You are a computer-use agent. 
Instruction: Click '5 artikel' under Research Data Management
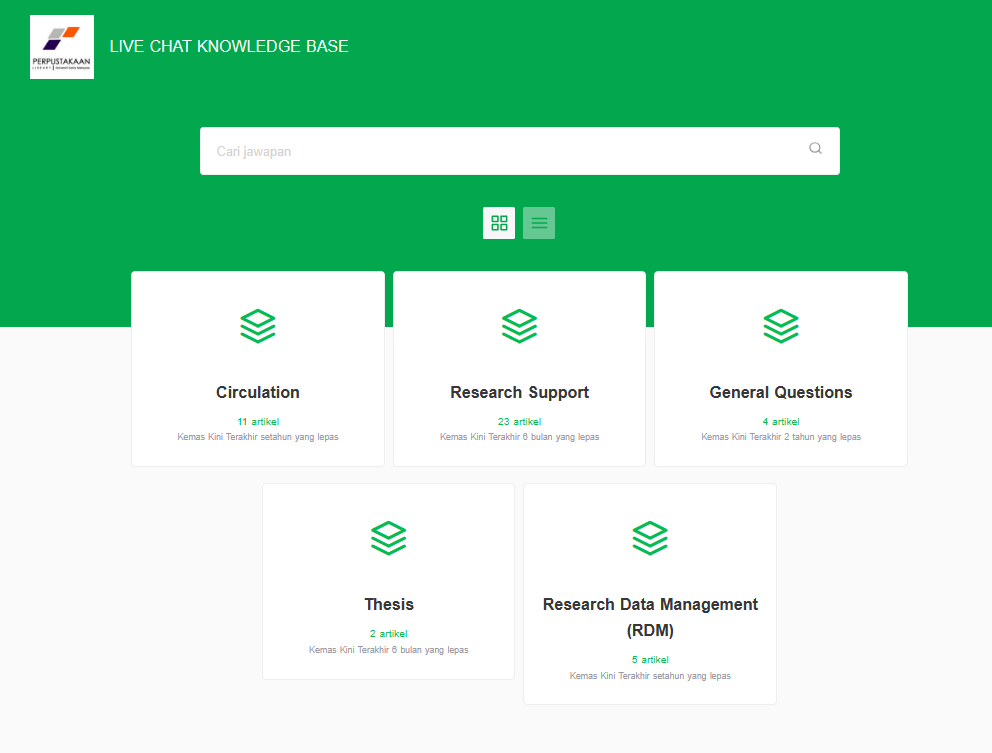click(650, 659)
